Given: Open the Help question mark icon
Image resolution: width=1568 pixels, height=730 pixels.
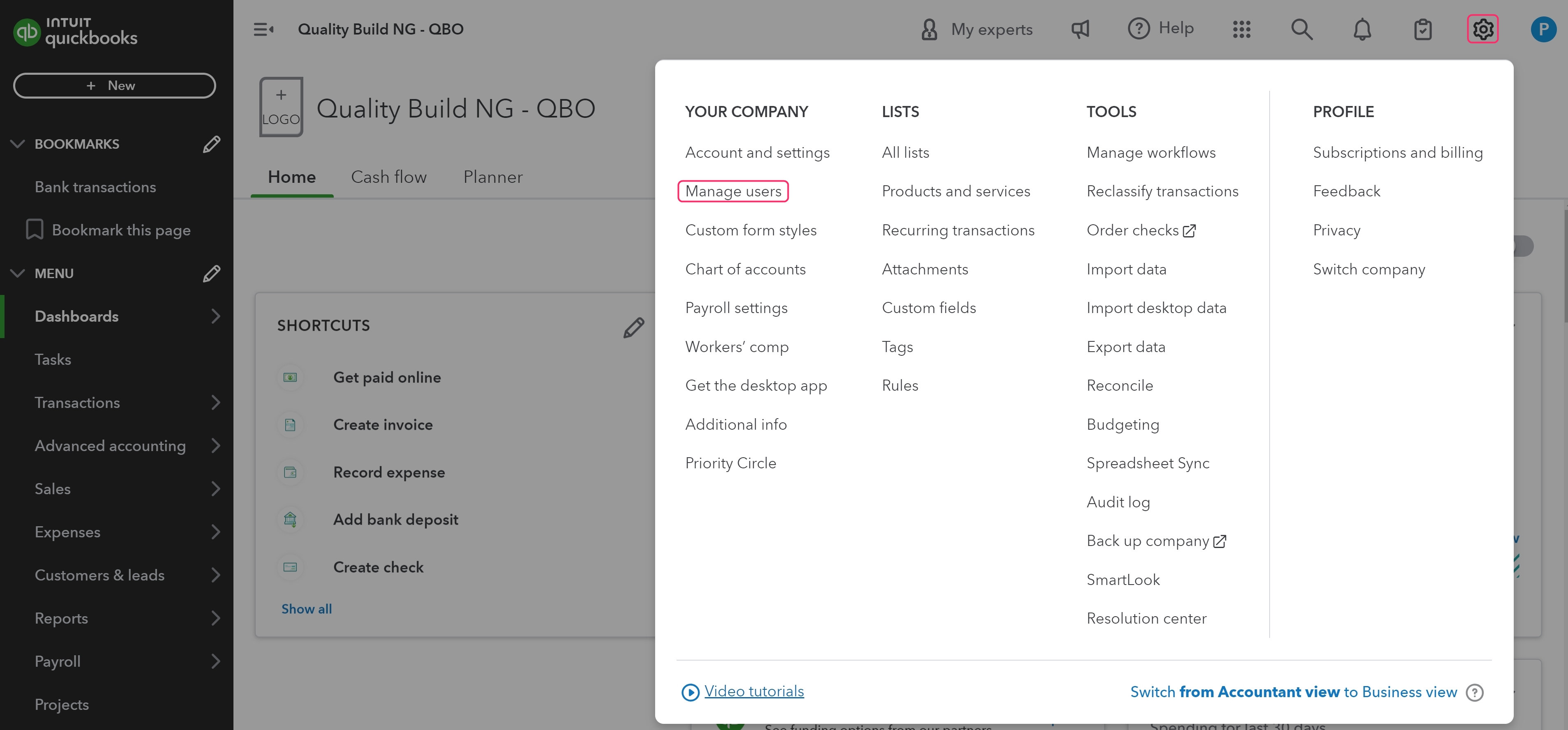Looking at the screenshot, I should click(x=1138, y=29).
